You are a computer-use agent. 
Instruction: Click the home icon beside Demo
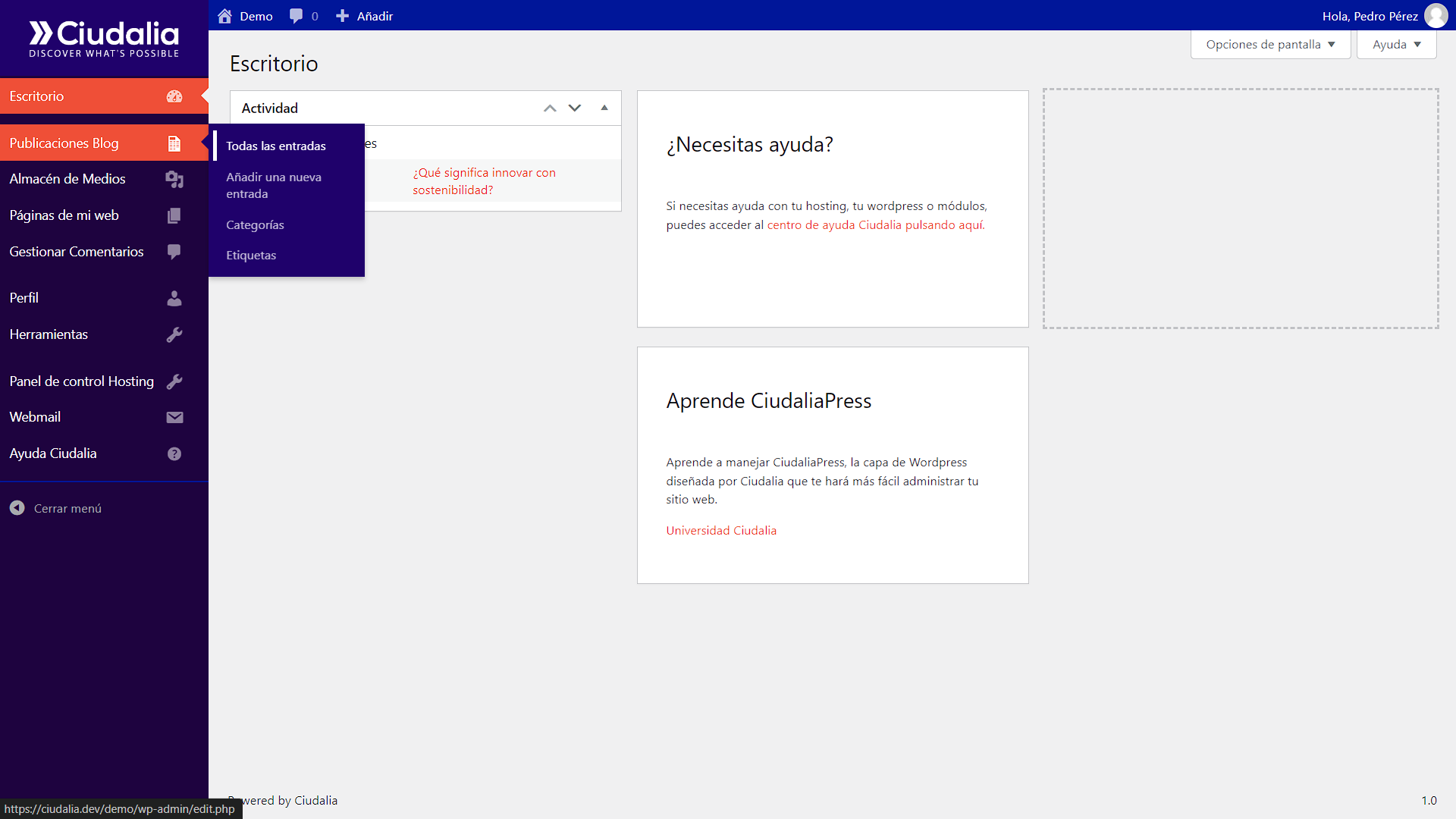point(224,15)
